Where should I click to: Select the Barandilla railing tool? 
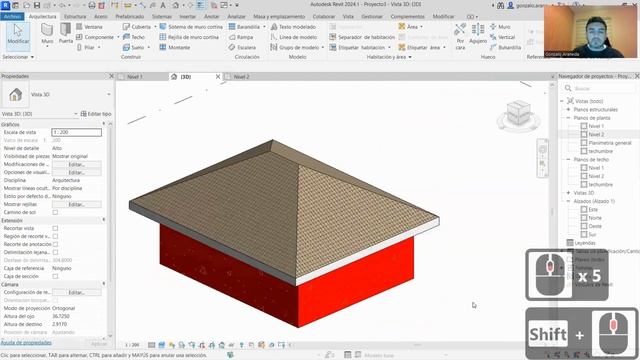[x=244, y=27]
